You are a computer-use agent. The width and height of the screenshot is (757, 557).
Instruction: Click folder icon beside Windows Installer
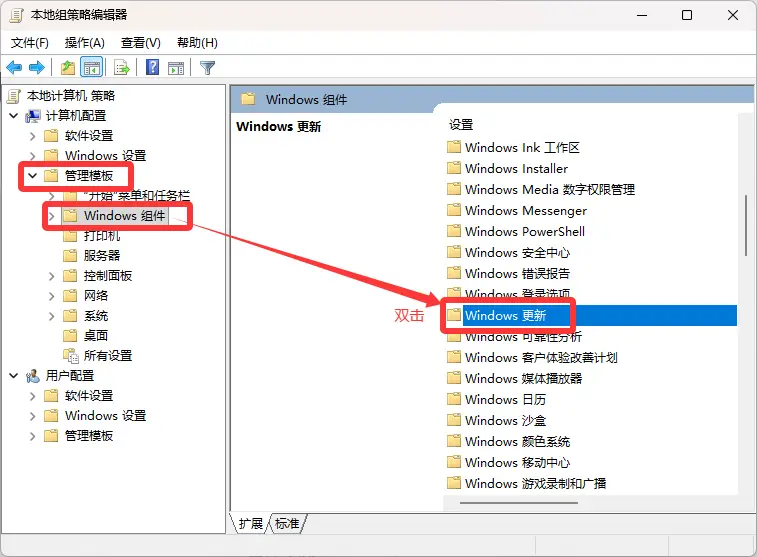pyautogui.click(x=454, y=168)
